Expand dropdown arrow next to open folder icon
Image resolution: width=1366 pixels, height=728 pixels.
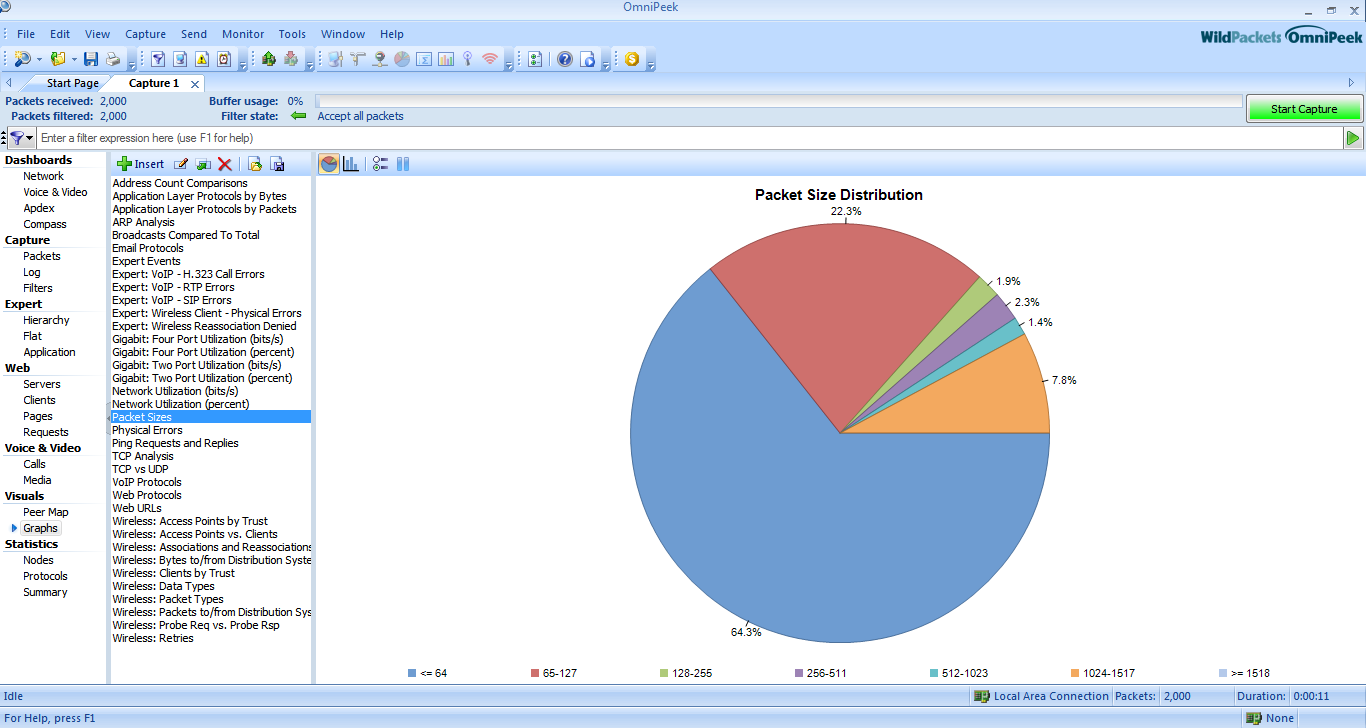pos(74,60)
